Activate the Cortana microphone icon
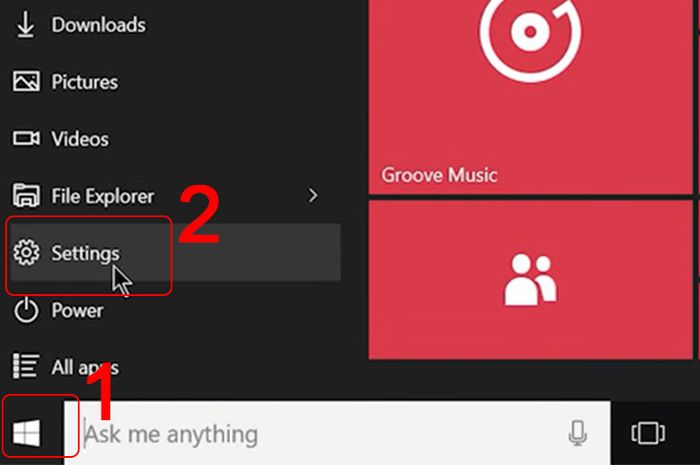Screen dimensions: 700x465 click(577, 433)
